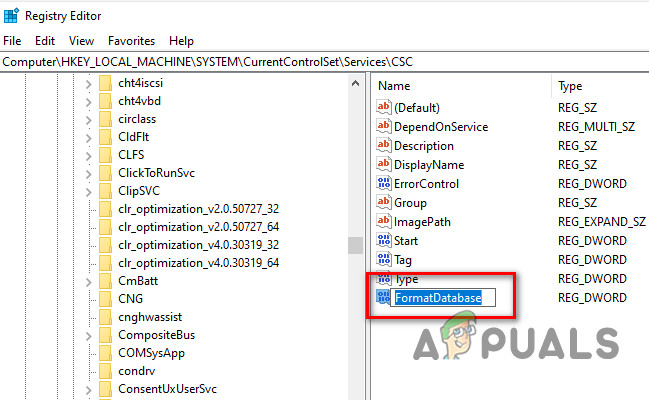Select the Tag value name

[403, 260]
